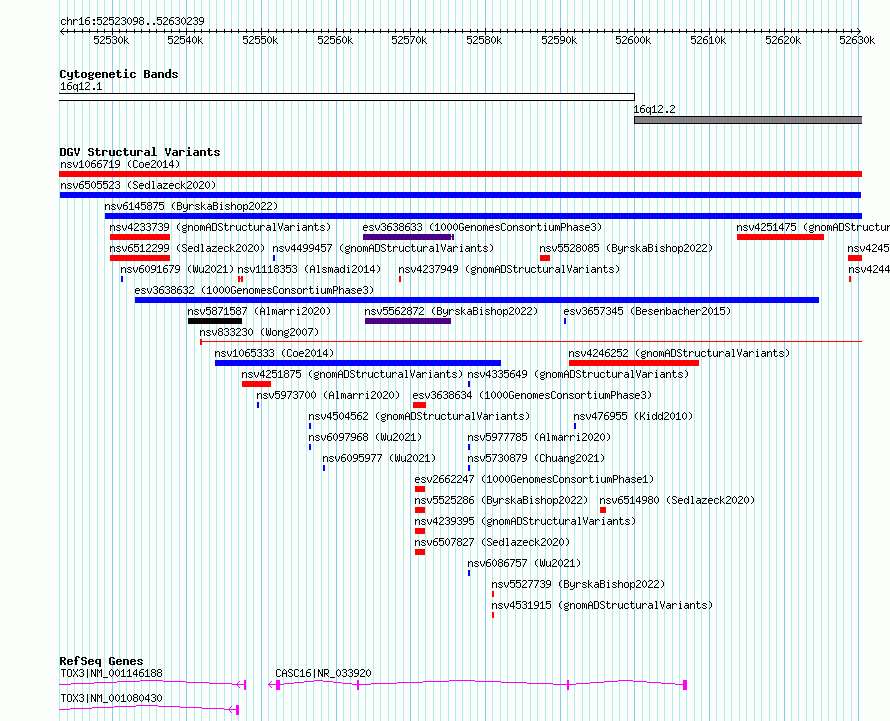The image size is (890, 721).
Task: Click nsv833230 (Wong2007) label
Action: coord(259,332)
